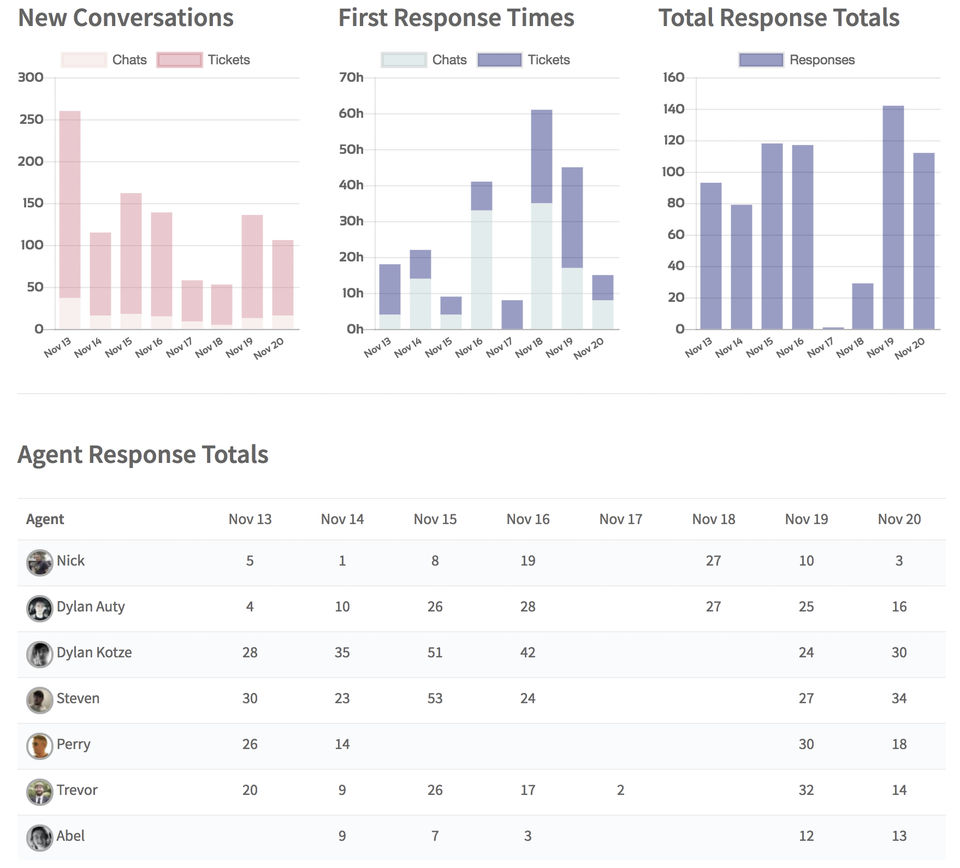Hide Tickets series in First Response Times
This screenshot has width=960, height=868.
tap(524, 60)
